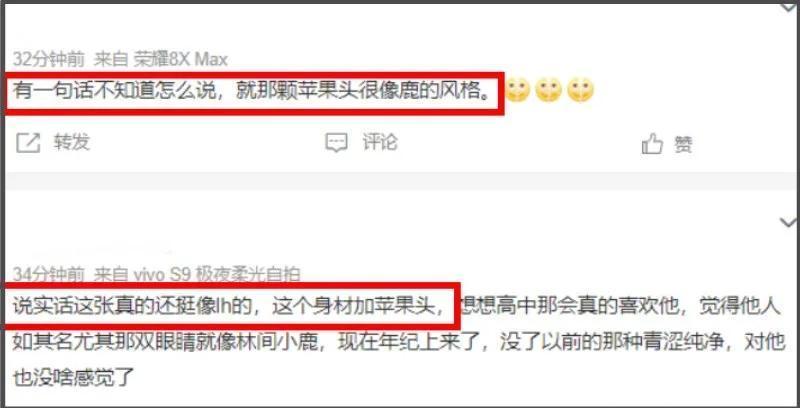
Task: Click the 34分钟前 timestamp
Action: tap(48, 275)
